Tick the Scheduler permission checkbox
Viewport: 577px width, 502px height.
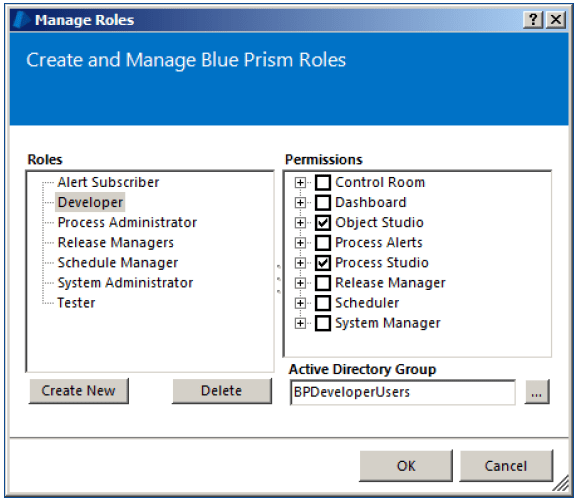(x=323, y=303)
